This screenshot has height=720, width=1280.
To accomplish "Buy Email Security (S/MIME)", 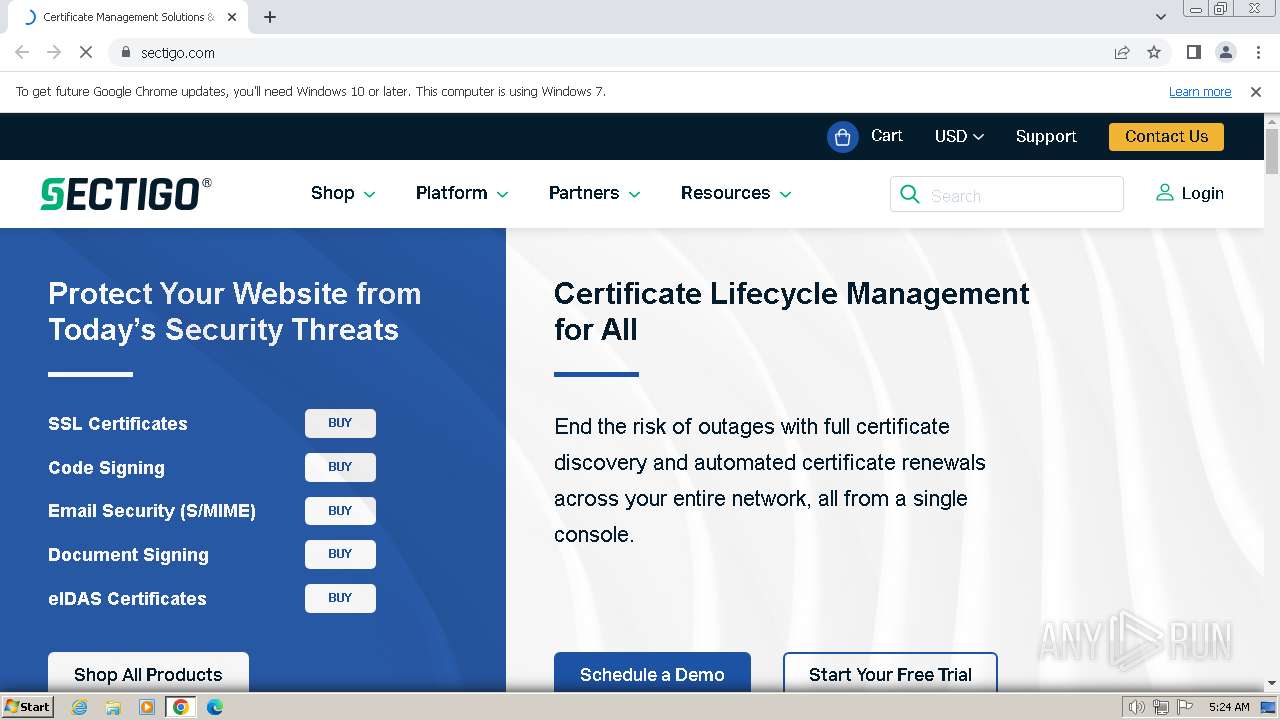I will pos(340,511).
